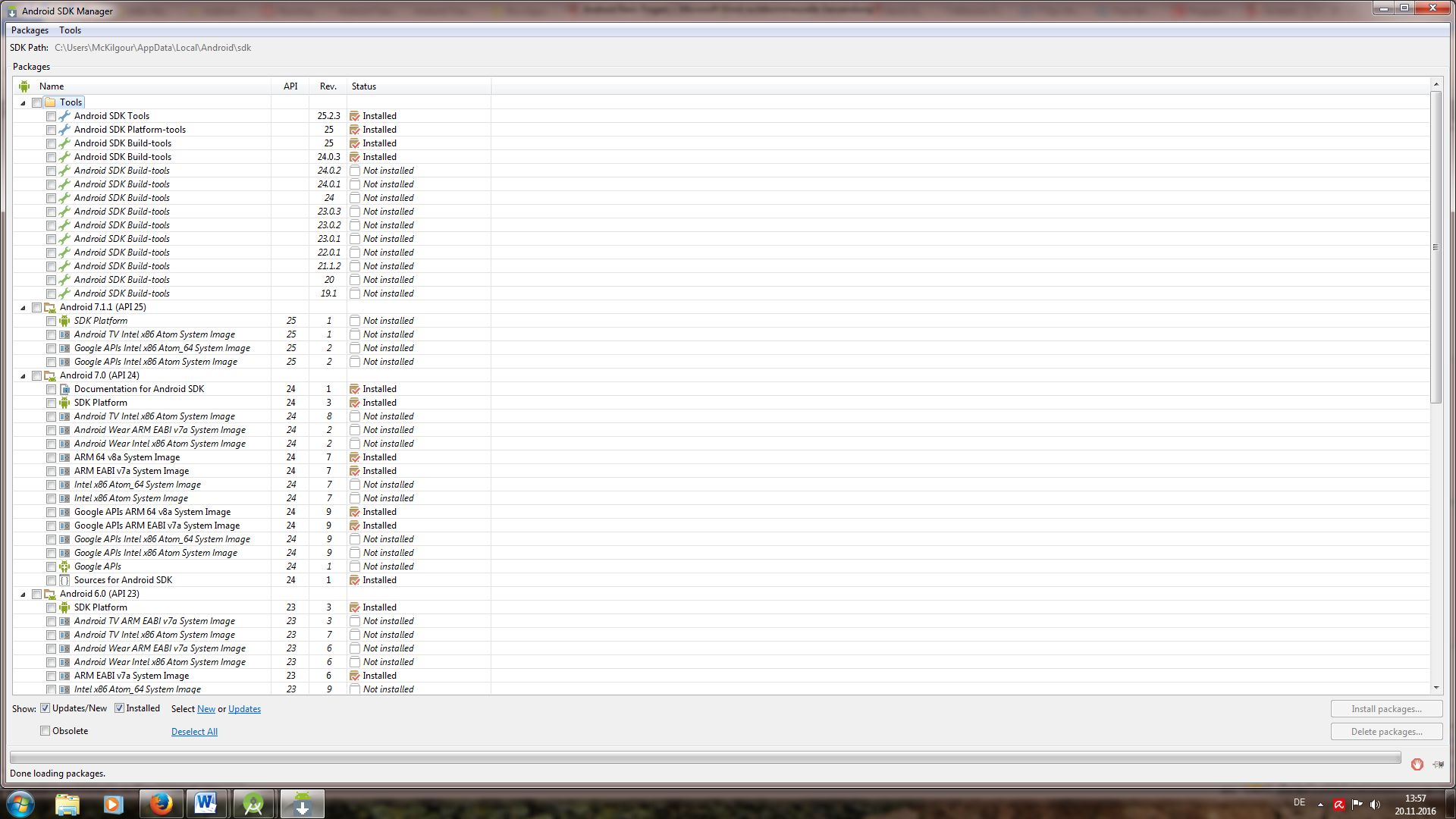
Task: Open the Packages menu
Action: click(x=30, y=30)
